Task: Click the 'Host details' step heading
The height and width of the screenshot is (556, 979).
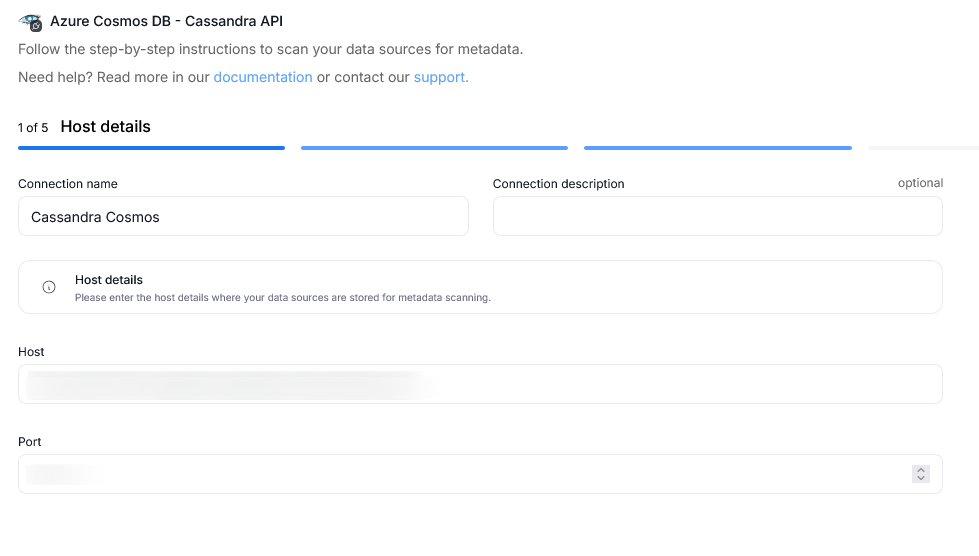Action: pyautogui.click(x=106, y=127)
